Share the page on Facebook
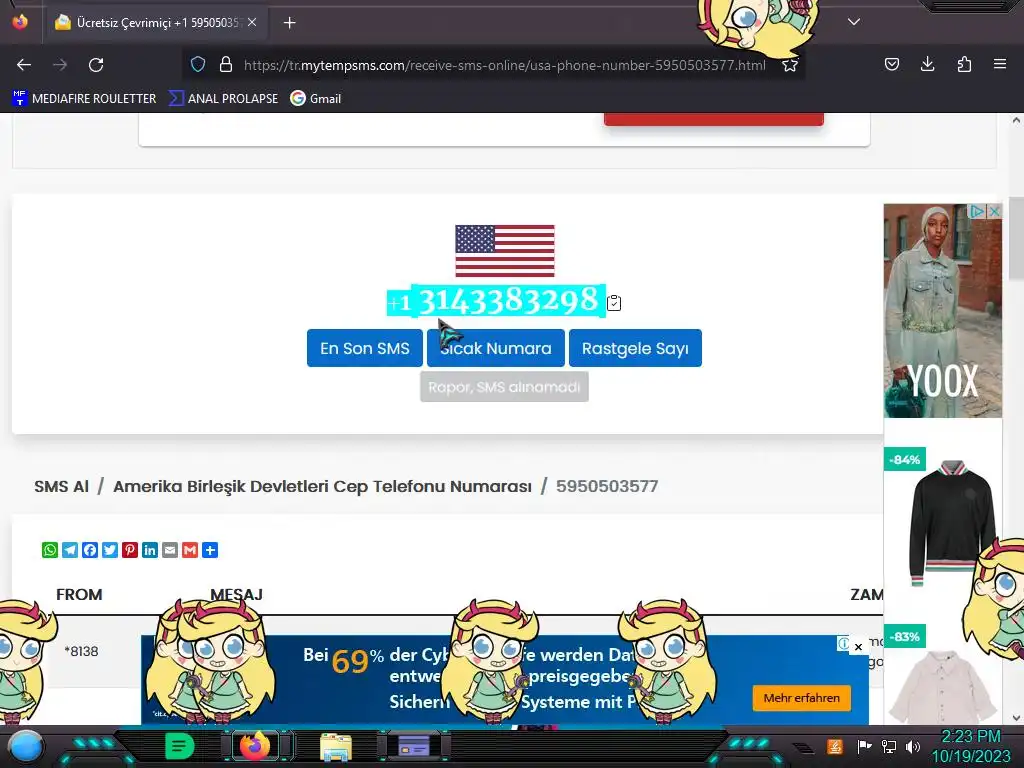The image size is (1024, 768). [x=90, y=550]
